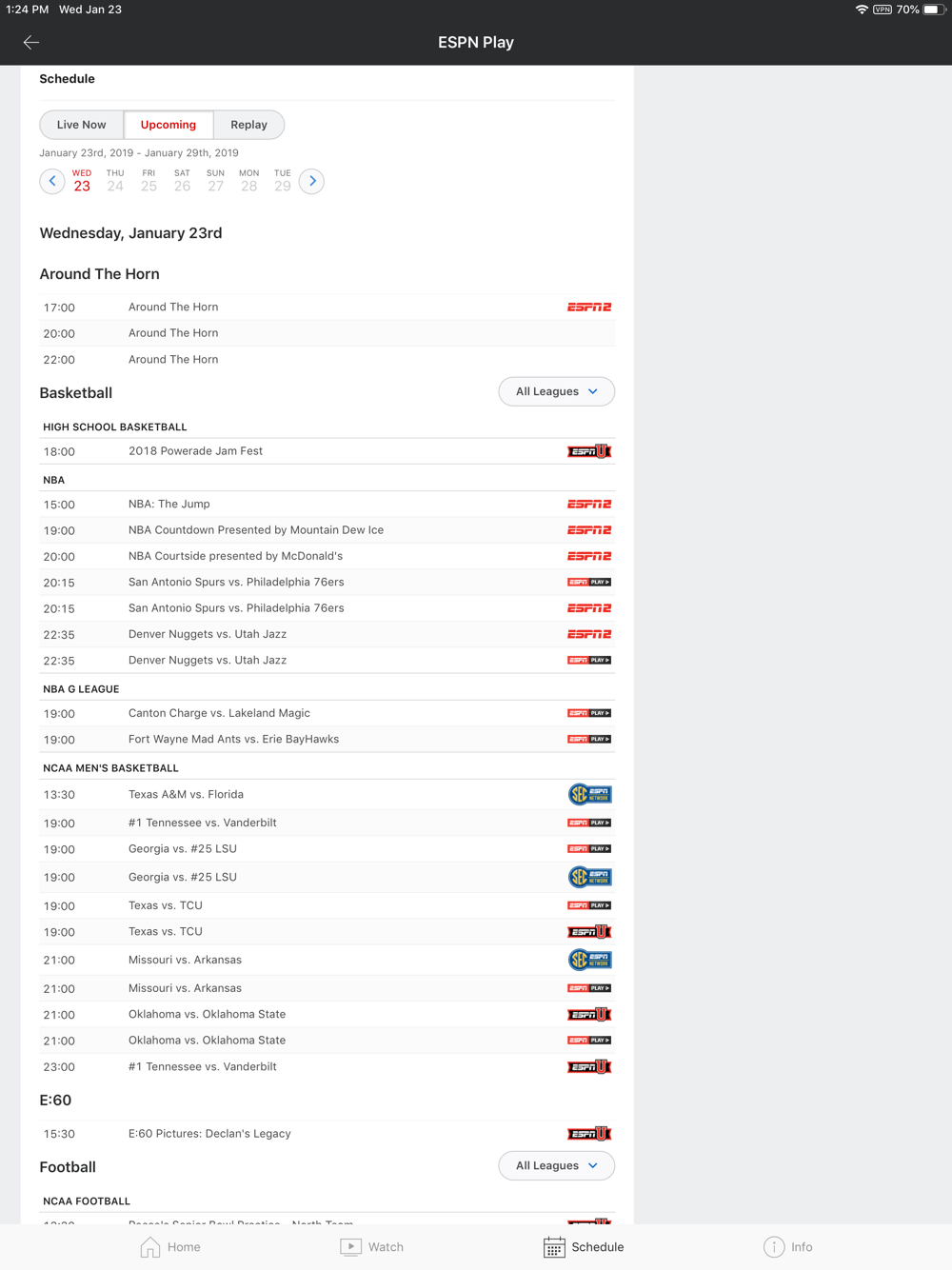The image size is (952, 1270).
Task: Open Canton Charge vs. Lakeland Magic
Action: 327,713
